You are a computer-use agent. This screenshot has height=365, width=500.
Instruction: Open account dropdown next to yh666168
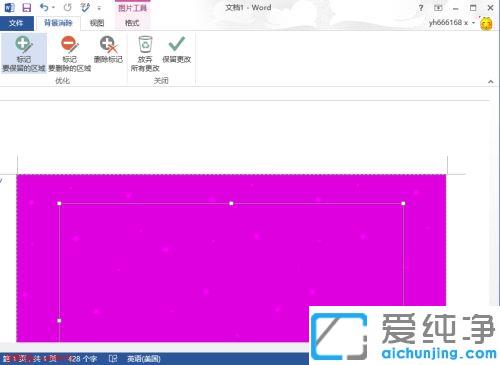pyautogui.click(x=473, y=23)
